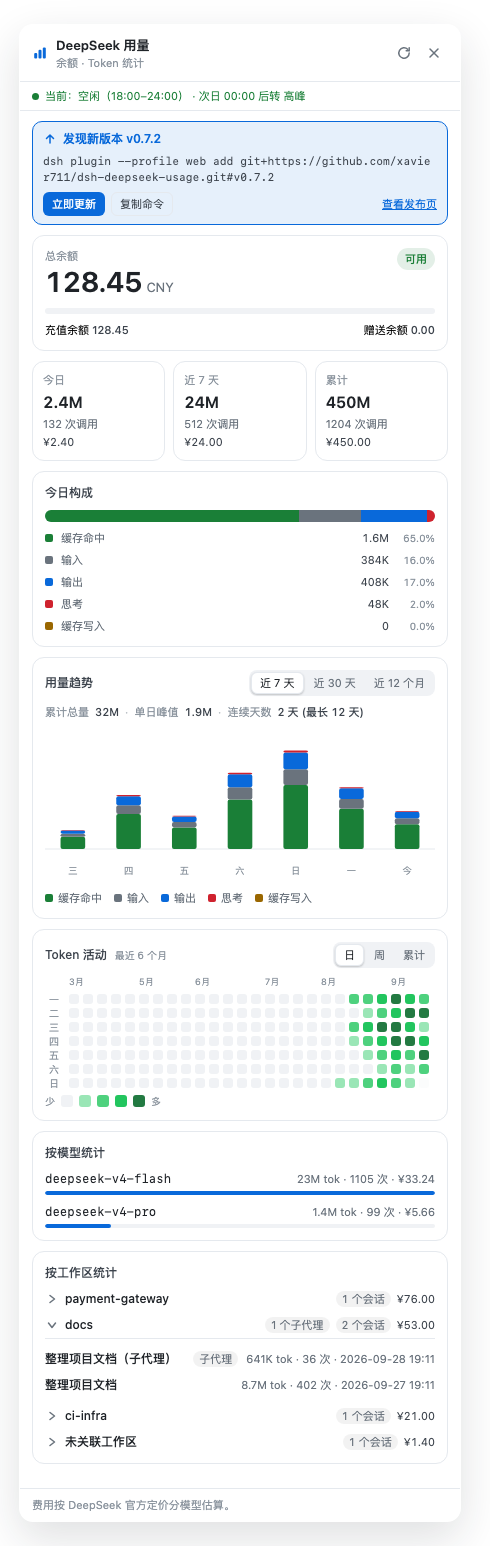Click the 复制命令 button
This screenshot has width=490, height=1546.
[142, 204]
